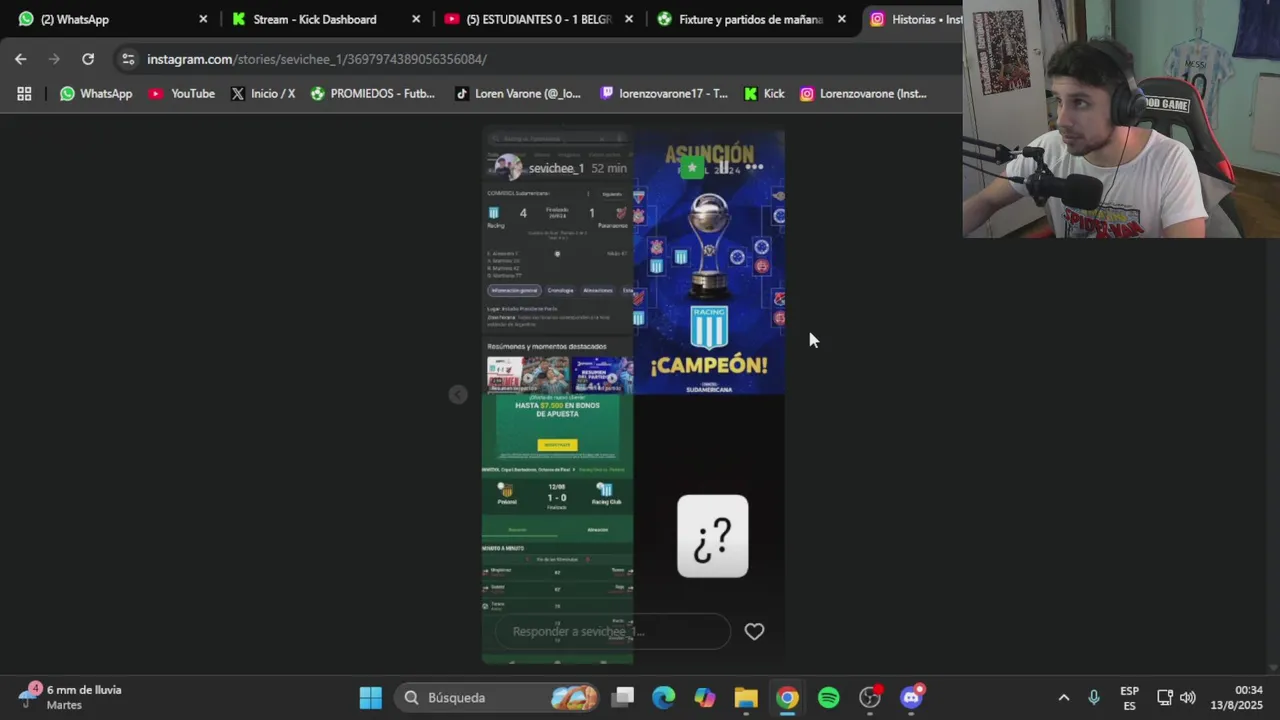Open File Explorer from the taskbar
The image size is (1280, 720).
point(746,697)
